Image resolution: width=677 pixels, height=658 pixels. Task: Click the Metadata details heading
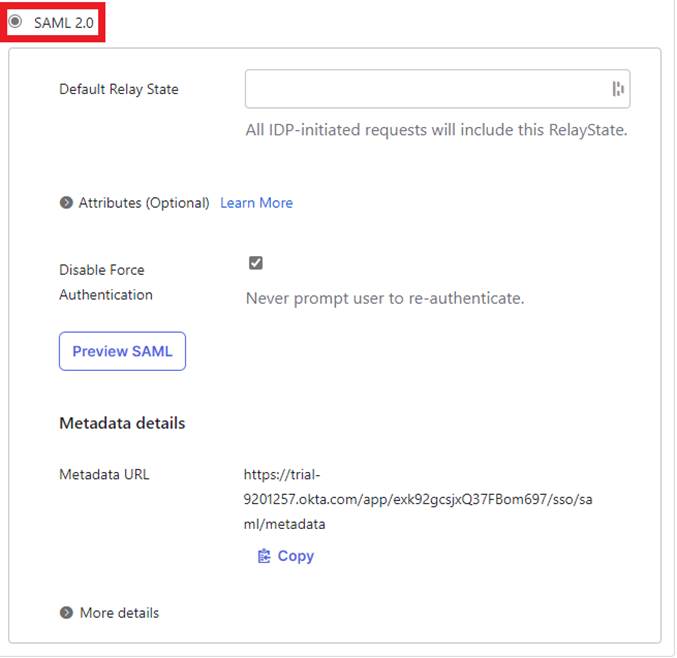122,423
